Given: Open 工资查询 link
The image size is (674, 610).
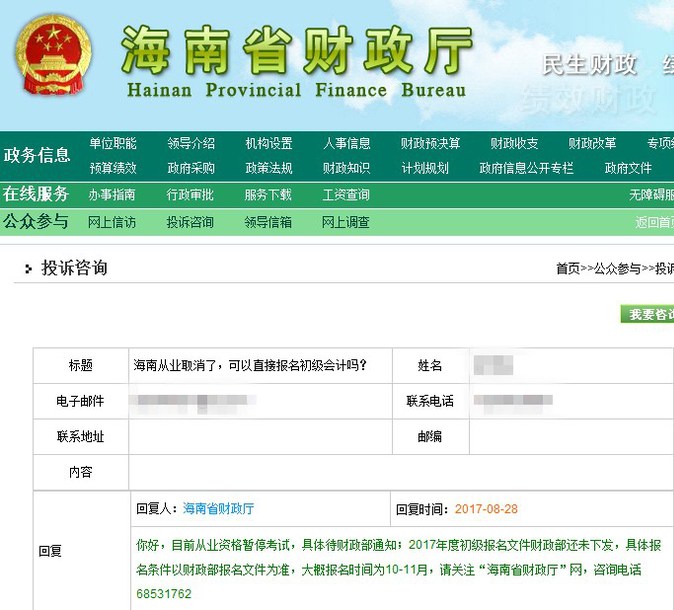Looking at the screenshot, I should coord(346,195).
